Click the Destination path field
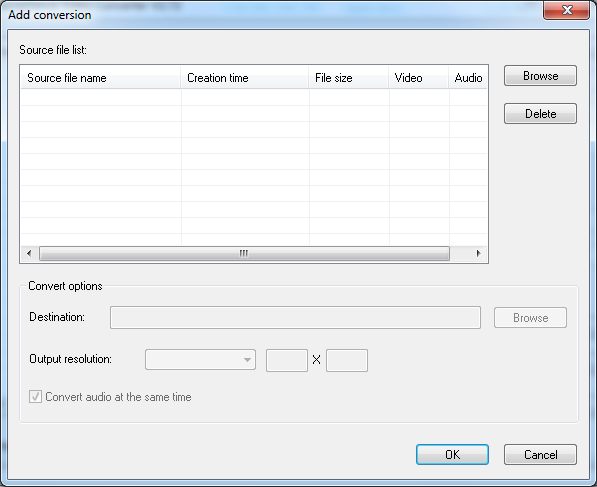 click(295, 318)
